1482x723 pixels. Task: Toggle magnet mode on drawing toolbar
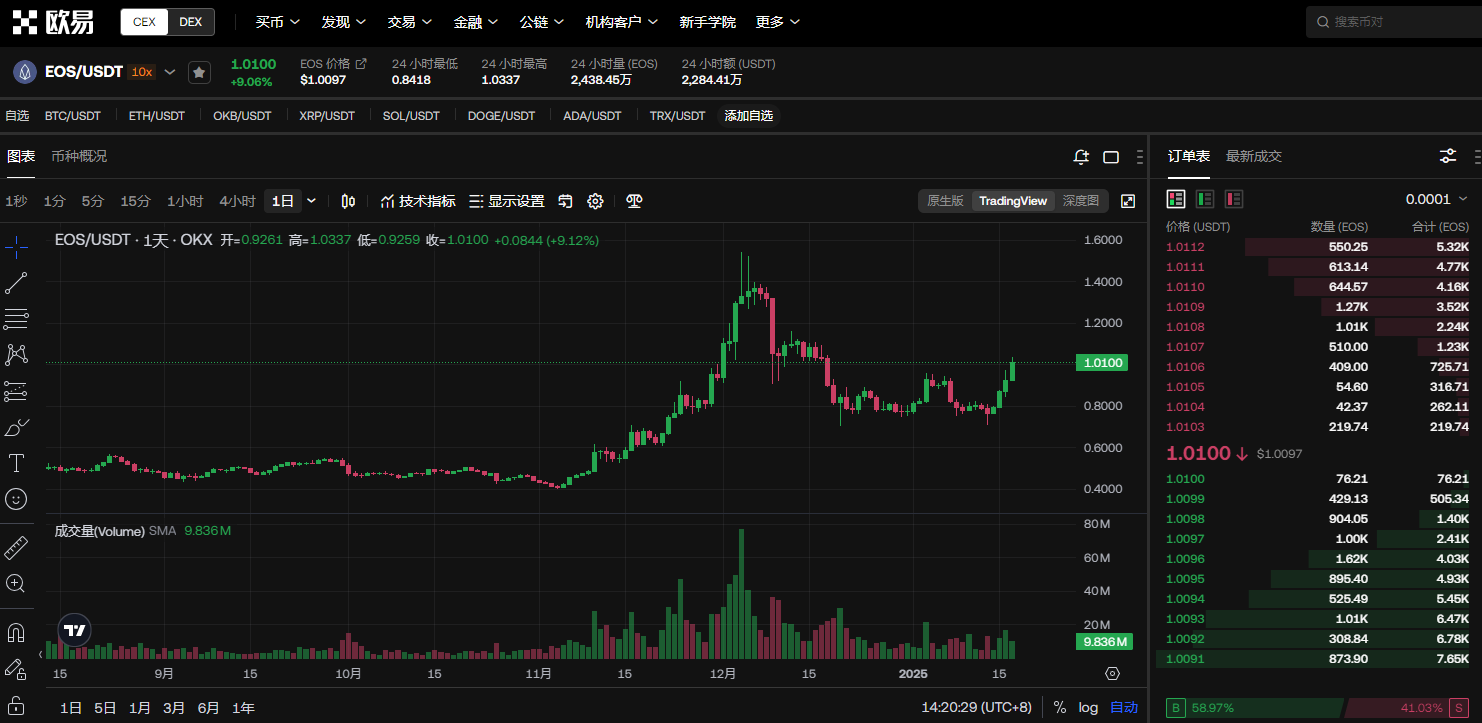click(x=16, y=633)
